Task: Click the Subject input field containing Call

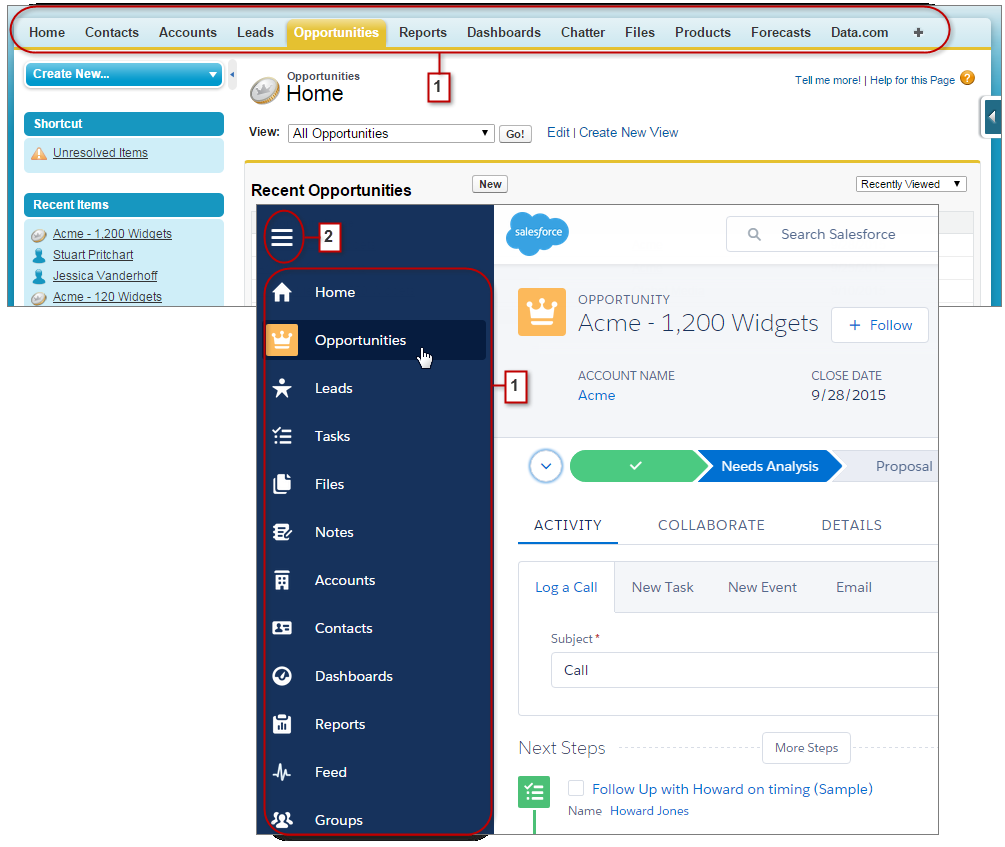Action: point(745,670)
